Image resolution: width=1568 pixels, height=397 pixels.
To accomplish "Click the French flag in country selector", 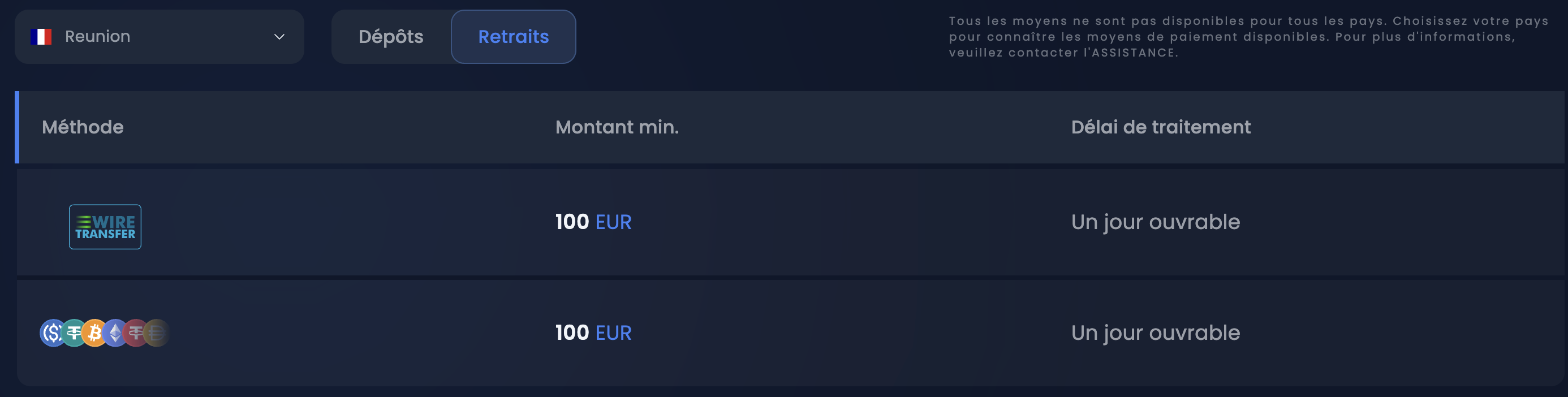I will (40, 37).
